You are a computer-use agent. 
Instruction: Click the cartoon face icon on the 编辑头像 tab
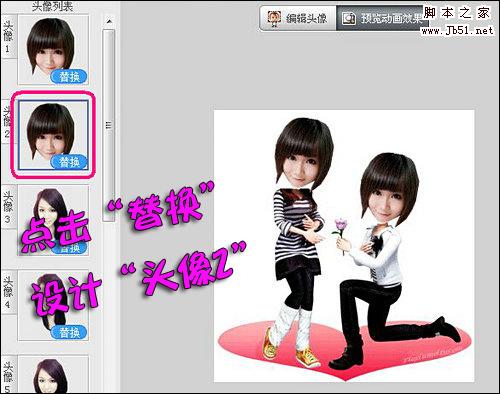pyautogui.click(x=274, y=18)
